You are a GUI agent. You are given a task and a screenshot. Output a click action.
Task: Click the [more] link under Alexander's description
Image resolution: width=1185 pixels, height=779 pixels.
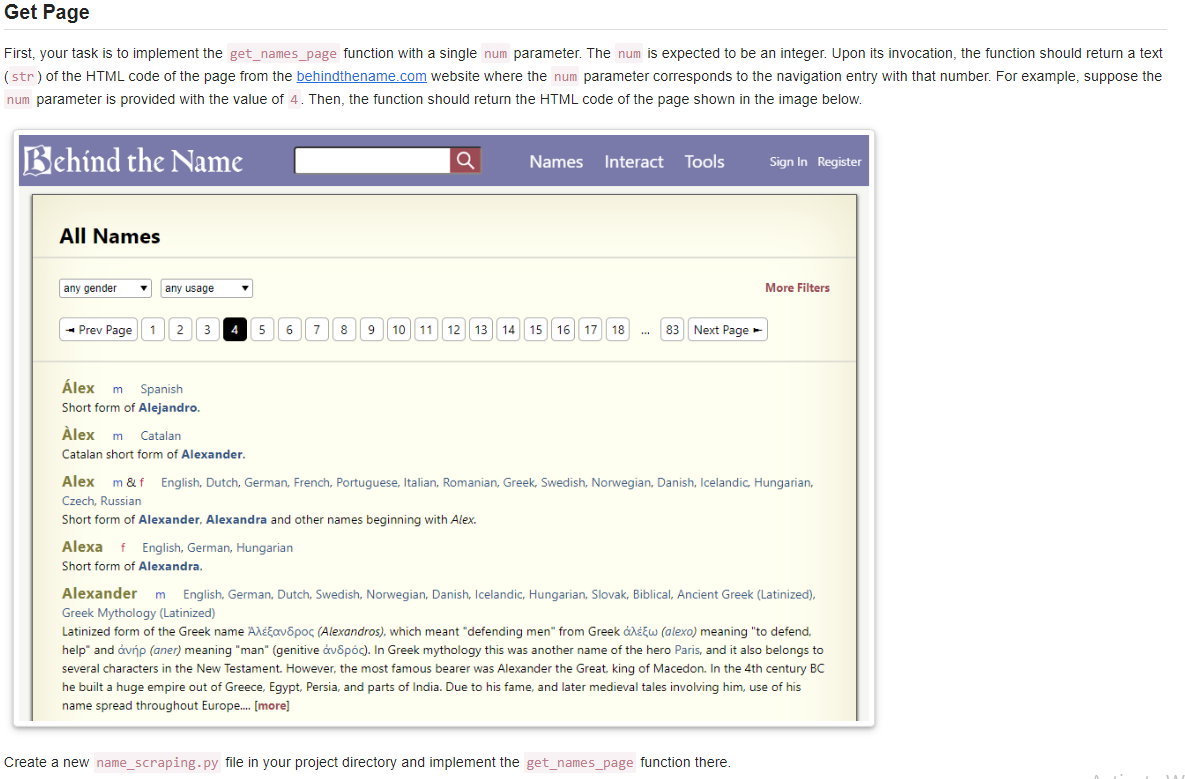(272, 705)
